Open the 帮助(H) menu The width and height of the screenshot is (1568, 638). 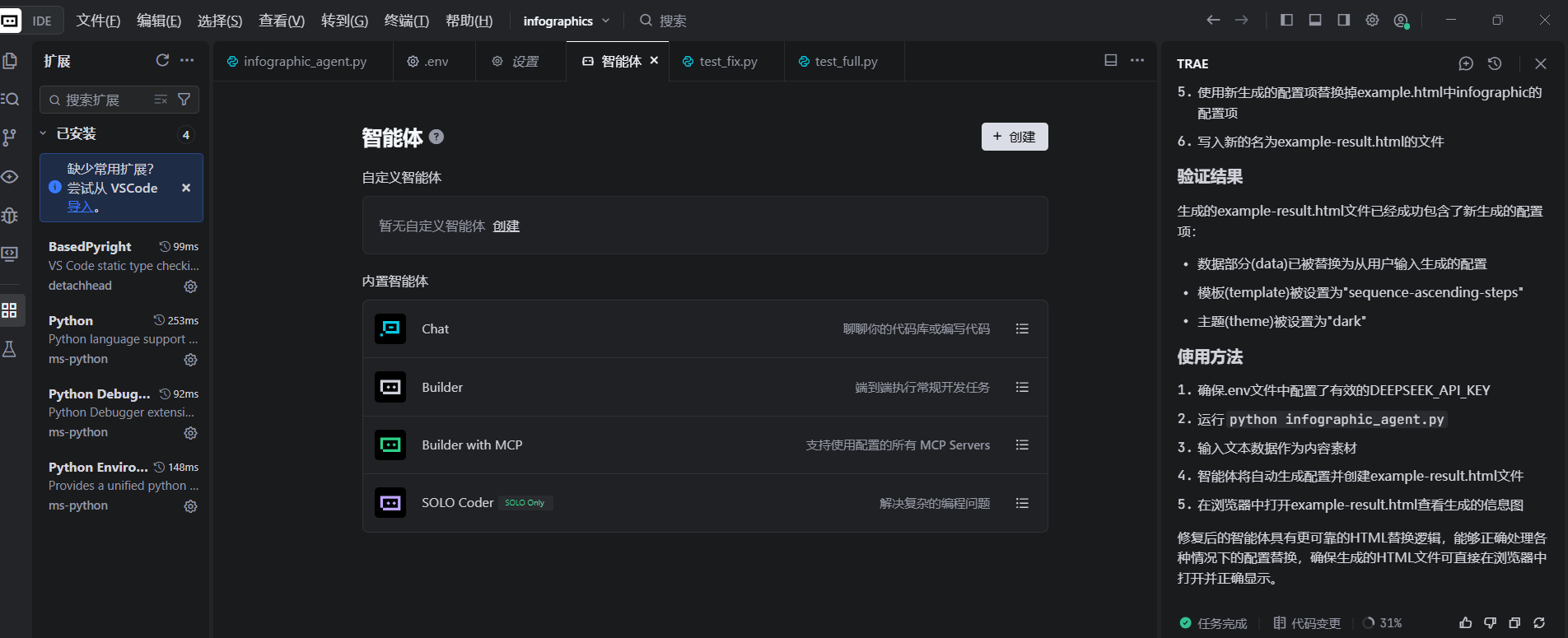[x=469, y=21]
